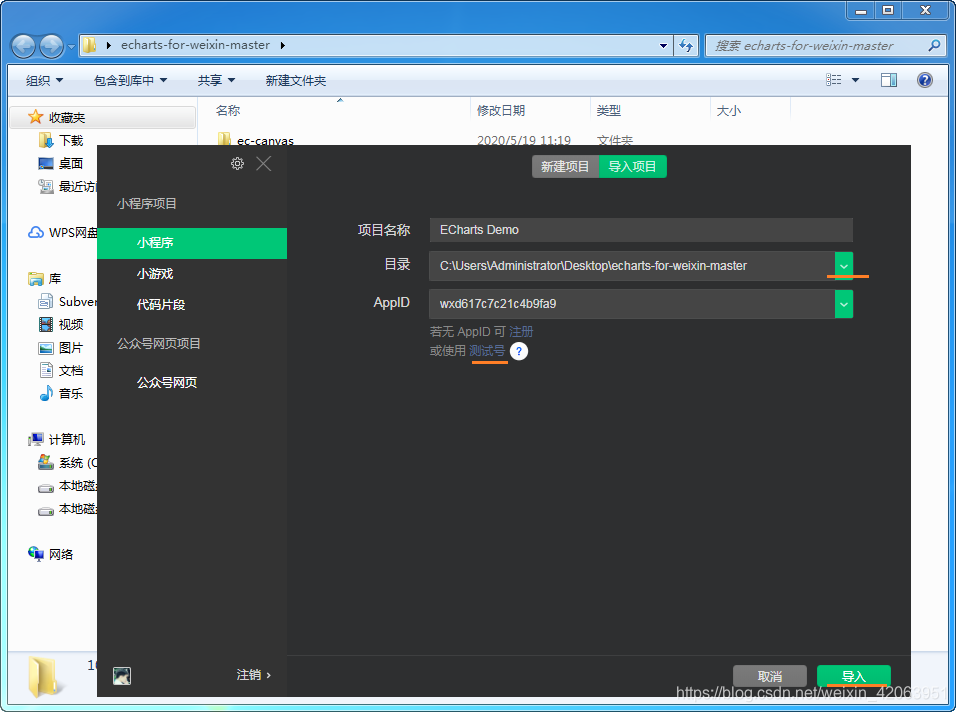This screenshot has width=956, height=712.
Task: Click the 导入 import button
Action: [x=854, y=677]
